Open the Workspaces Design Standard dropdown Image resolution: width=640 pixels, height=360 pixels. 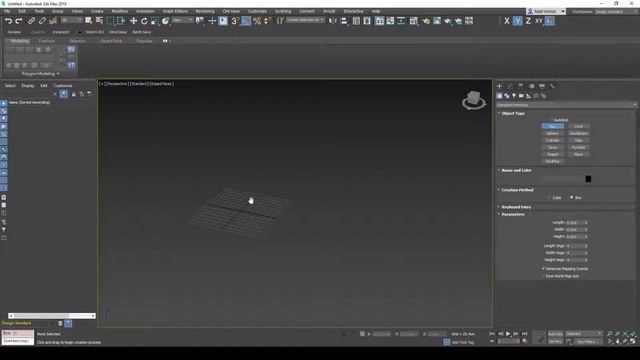tap(616, 12)
